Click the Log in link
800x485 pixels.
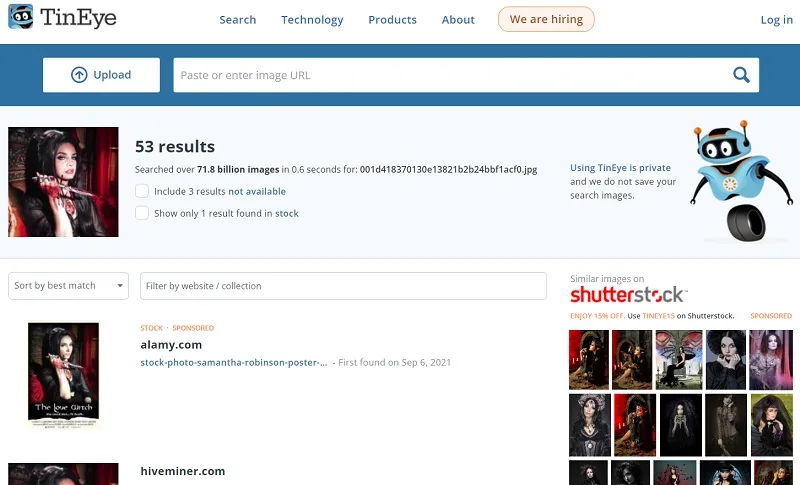(777, 20)
